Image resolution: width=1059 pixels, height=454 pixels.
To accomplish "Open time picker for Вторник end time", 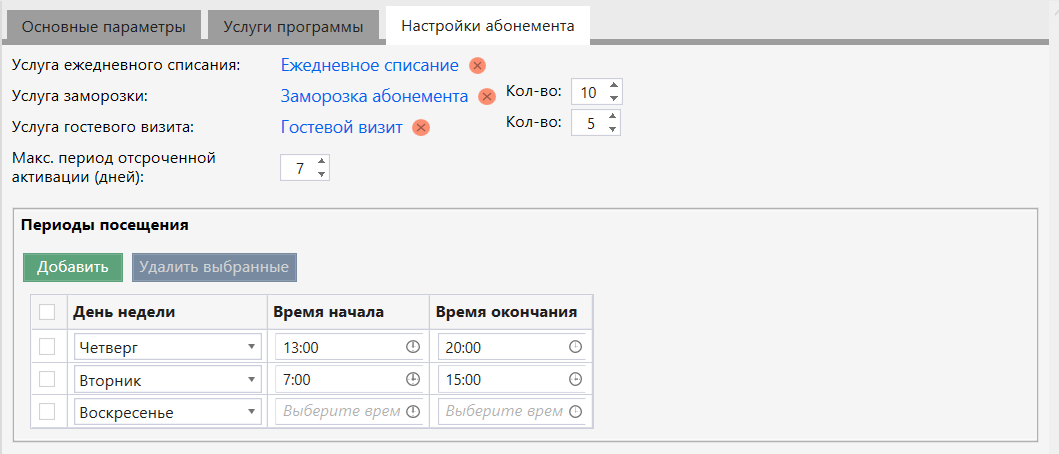I will [x=575, y=380].
